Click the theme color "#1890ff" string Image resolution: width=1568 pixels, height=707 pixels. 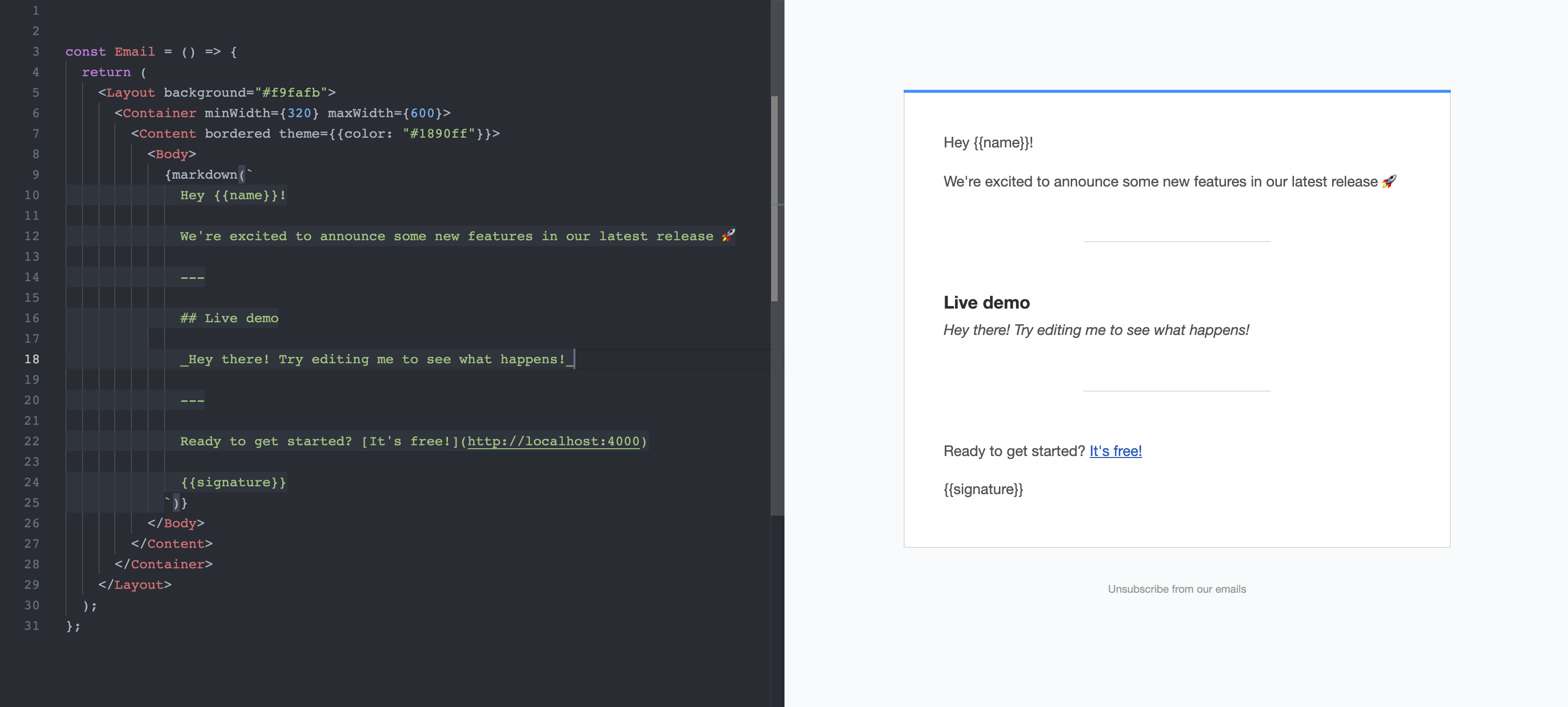pyautogui.click(x=438, y=134)
